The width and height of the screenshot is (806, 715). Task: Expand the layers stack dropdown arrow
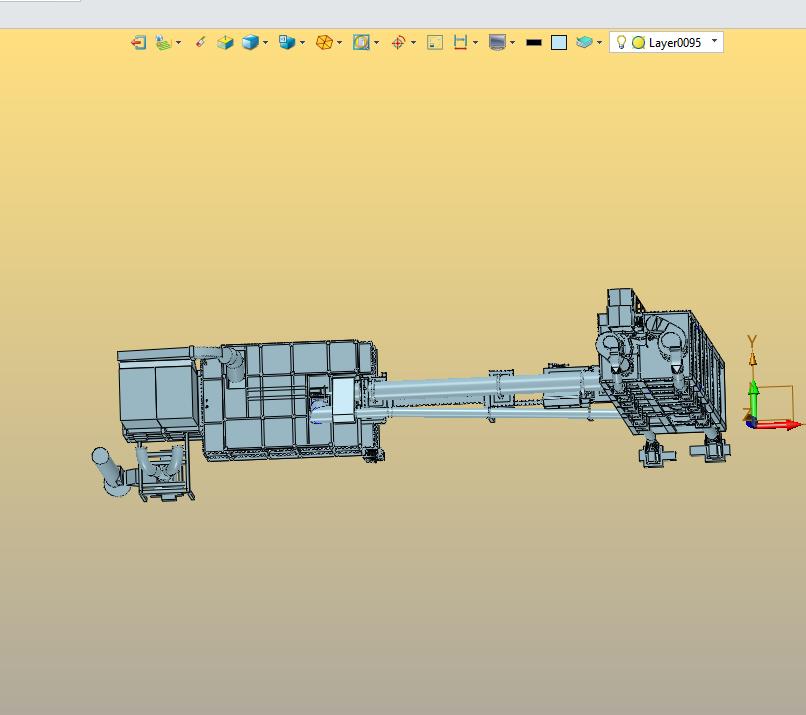(x=599, y=42)
